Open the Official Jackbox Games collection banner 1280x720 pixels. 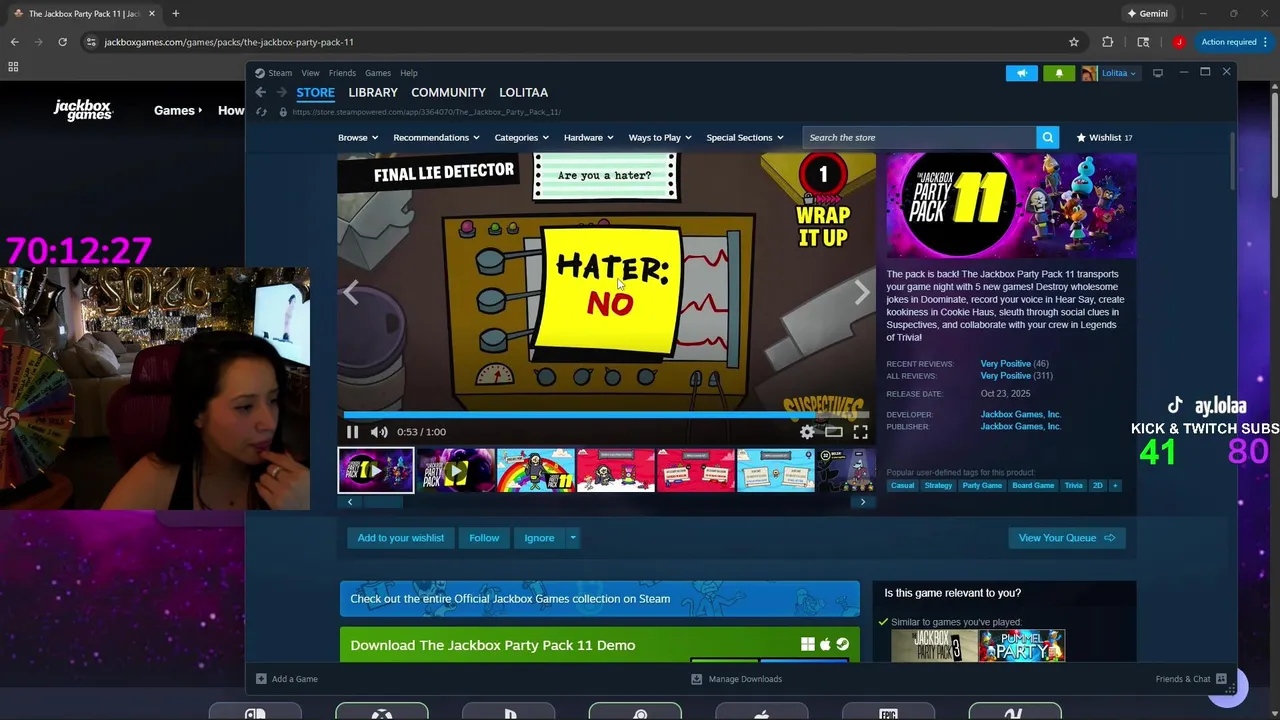[x=599, y=599]
